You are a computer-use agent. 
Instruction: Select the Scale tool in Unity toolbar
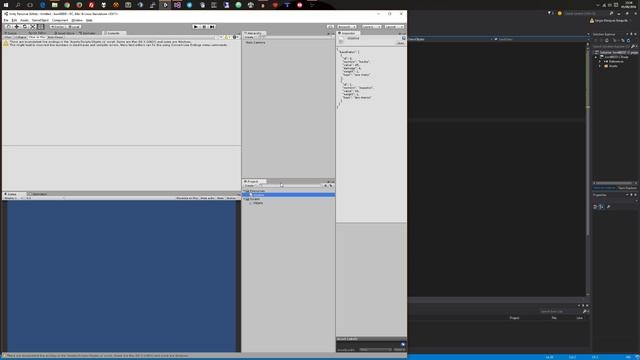(33, 27)
